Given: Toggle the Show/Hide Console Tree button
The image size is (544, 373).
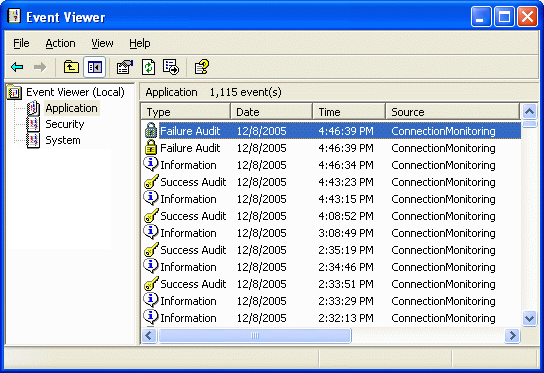Looking at the screenshot, I should [x=94, y=67].
